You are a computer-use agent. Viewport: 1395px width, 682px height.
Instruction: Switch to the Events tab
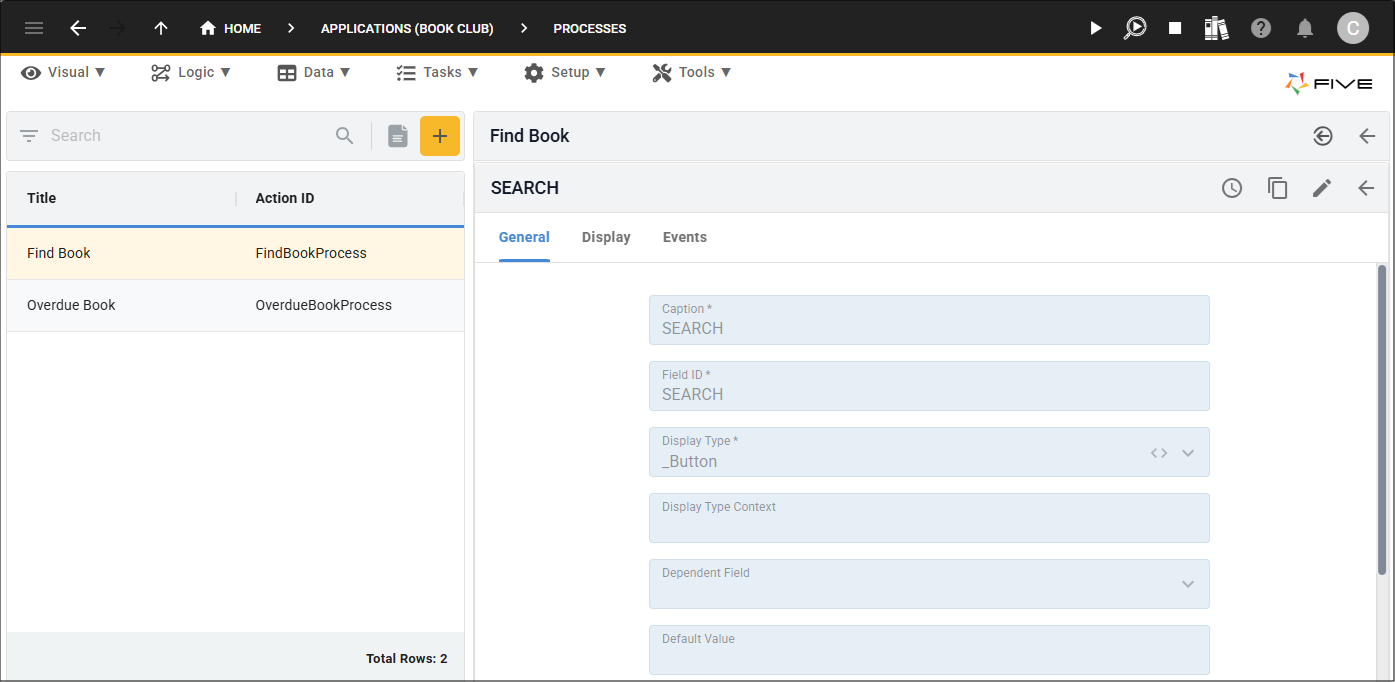(685, 237)
